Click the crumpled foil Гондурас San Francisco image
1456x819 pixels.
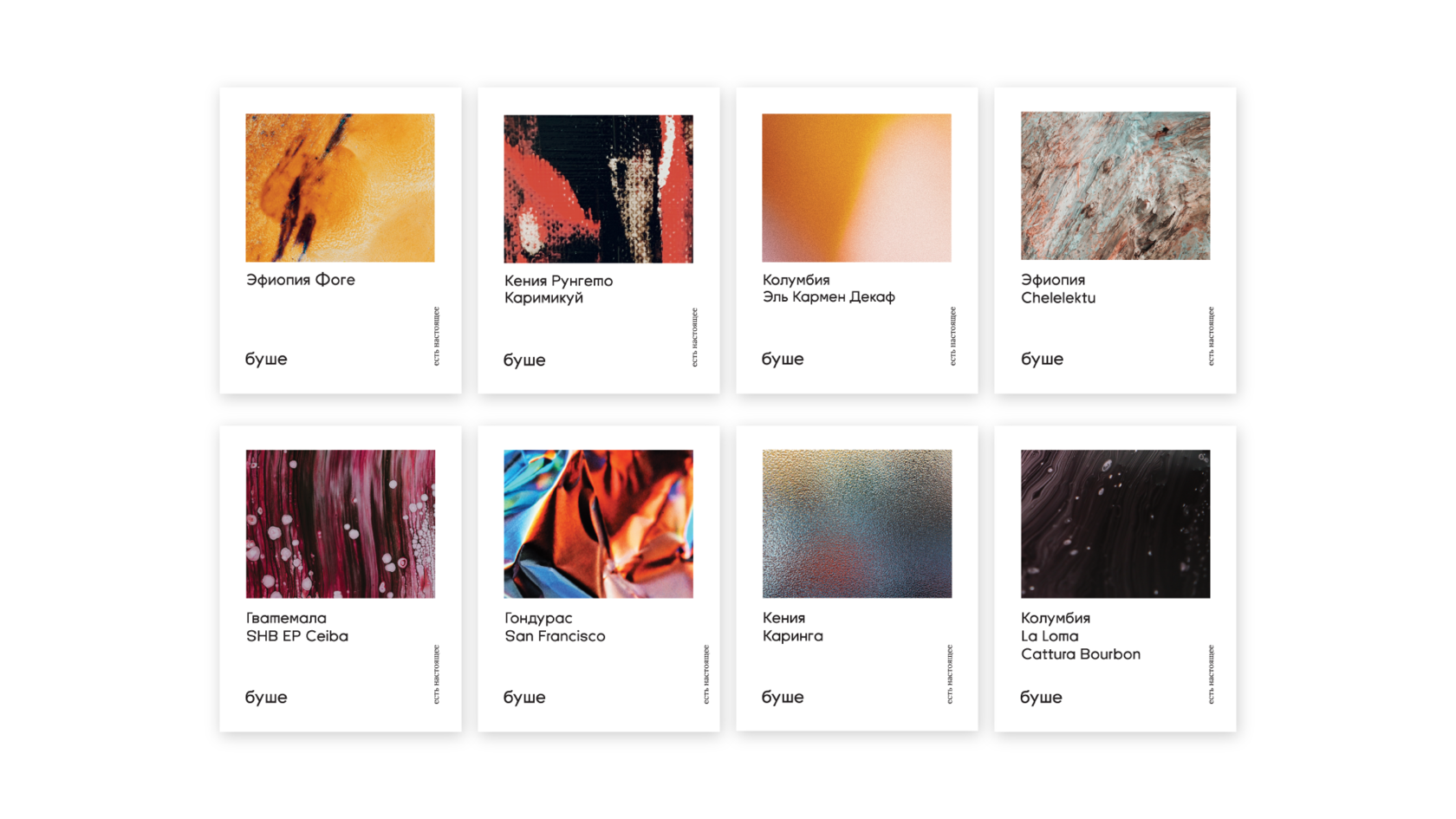pyautogui.click(x=598, y=523)
